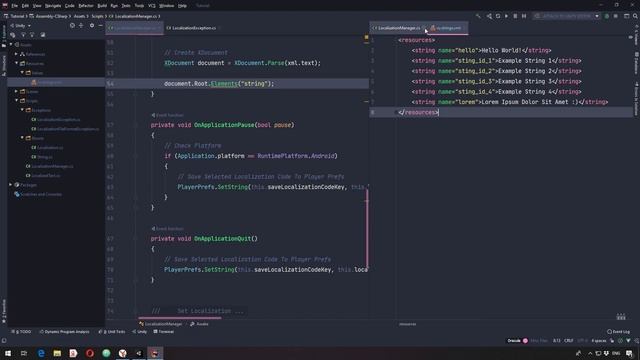Open Opera browser from taskbar
Screen dimensions: 640x360
(90, 353)
